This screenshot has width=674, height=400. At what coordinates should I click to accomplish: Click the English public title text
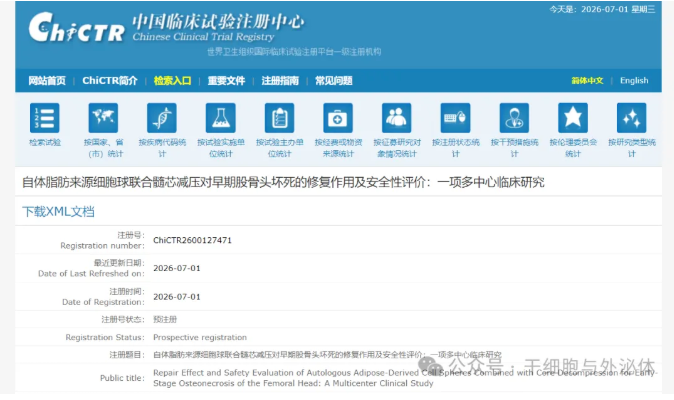pos(404,378)
